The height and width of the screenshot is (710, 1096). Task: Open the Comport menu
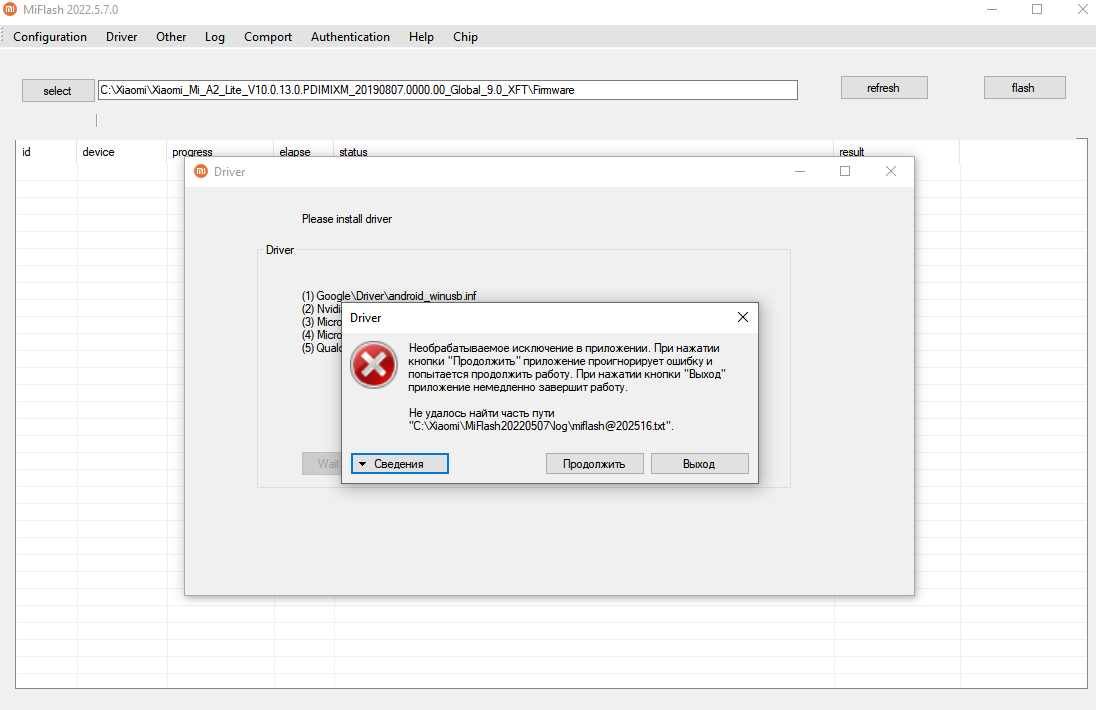[268, 37]
